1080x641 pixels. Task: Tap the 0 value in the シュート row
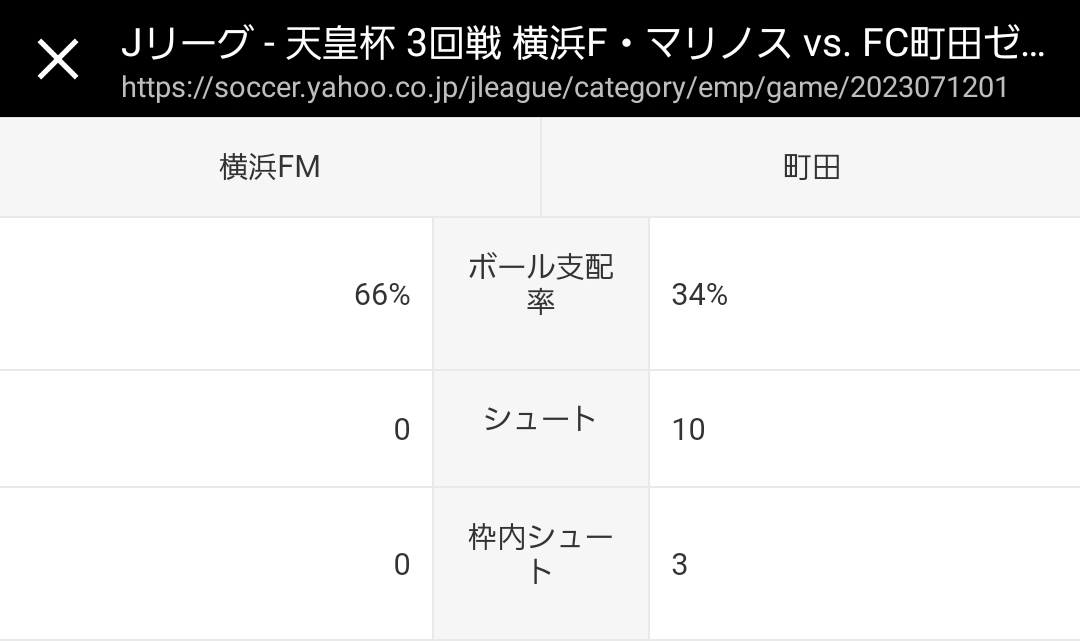(x=402, y=430)
